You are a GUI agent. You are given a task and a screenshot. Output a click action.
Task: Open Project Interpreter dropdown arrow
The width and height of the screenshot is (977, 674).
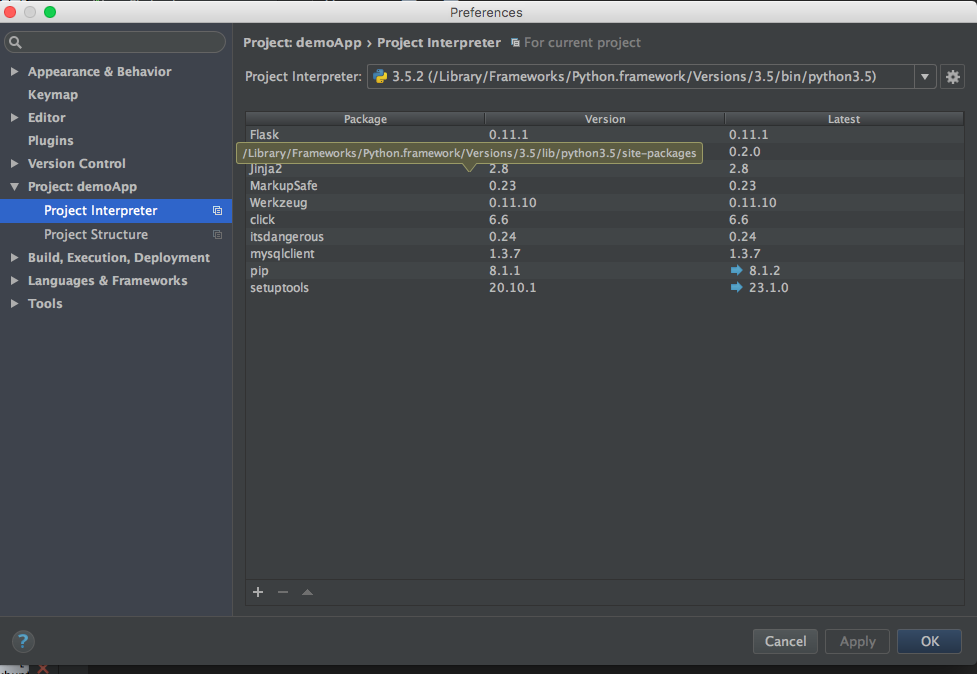(925, 77)
